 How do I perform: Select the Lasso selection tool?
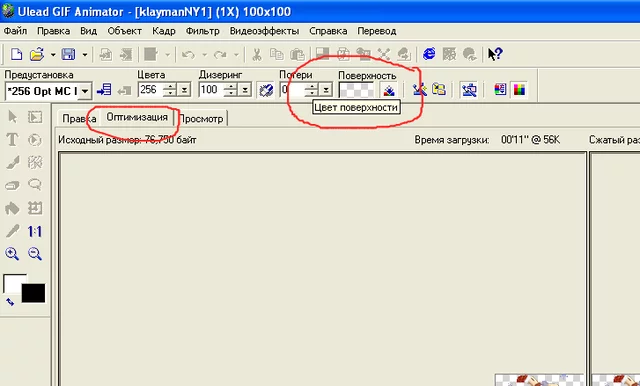click(x=35, y=185)
